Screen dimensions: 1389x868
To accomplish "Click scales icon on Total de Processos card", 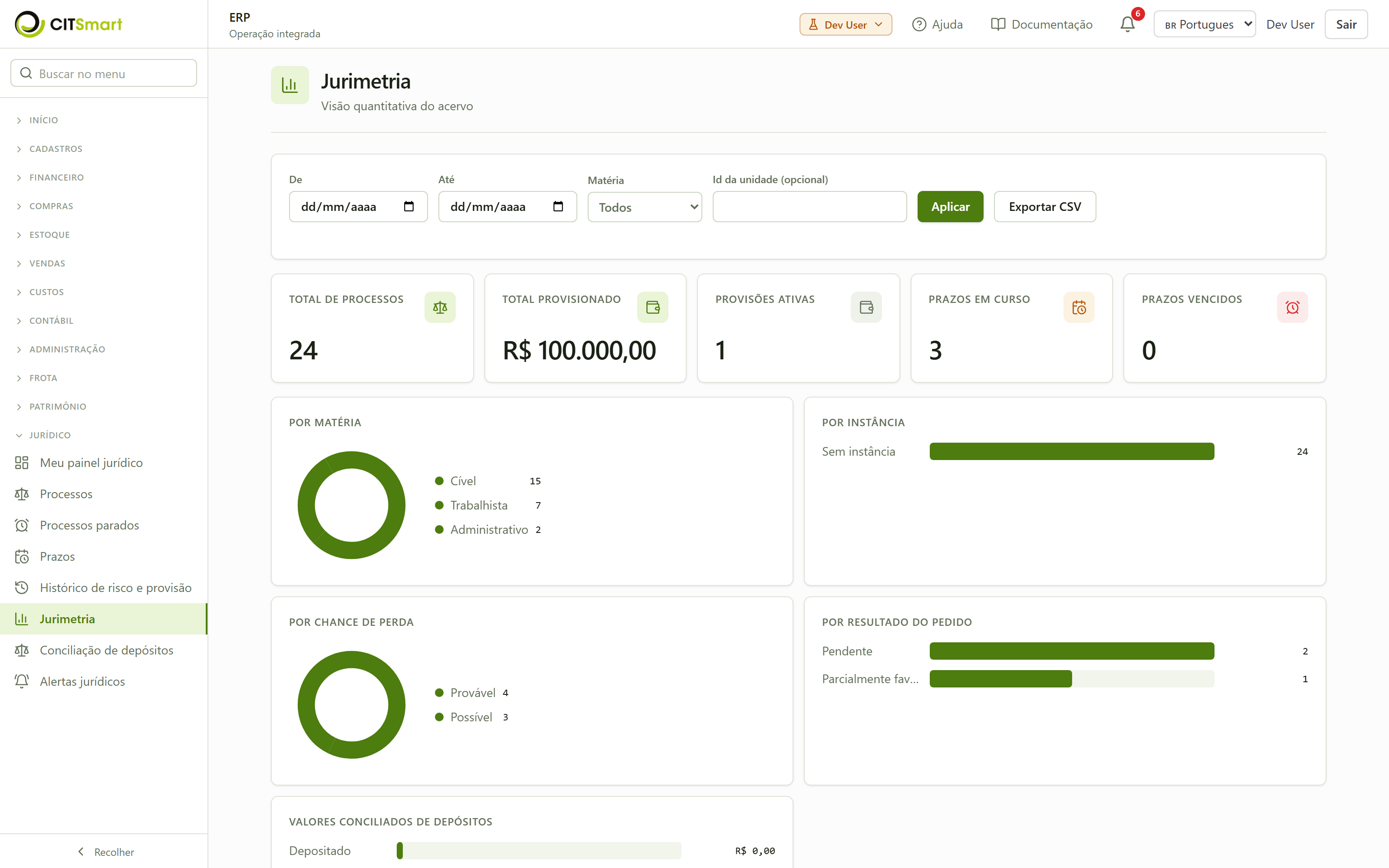I will [x=440, y=307].
